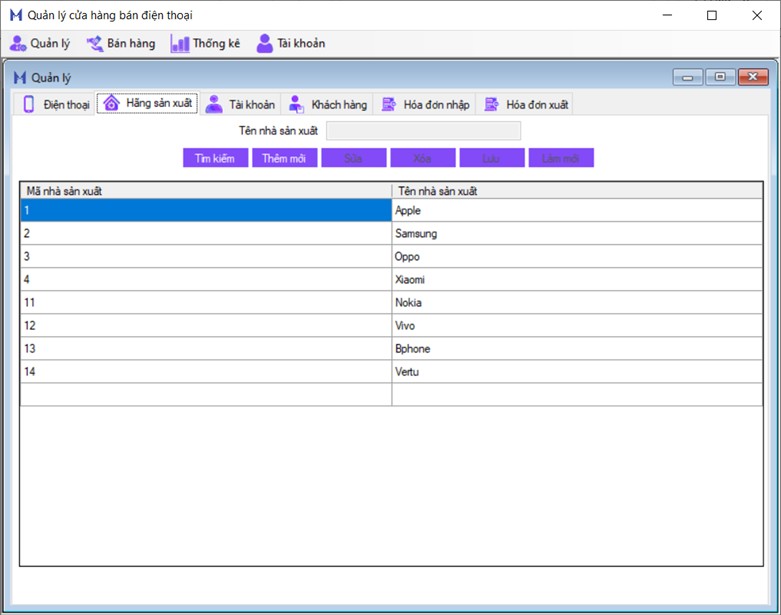Select the cell with ID 3
The width and height of the screenshot is (781, 615).
coord(206,256)
